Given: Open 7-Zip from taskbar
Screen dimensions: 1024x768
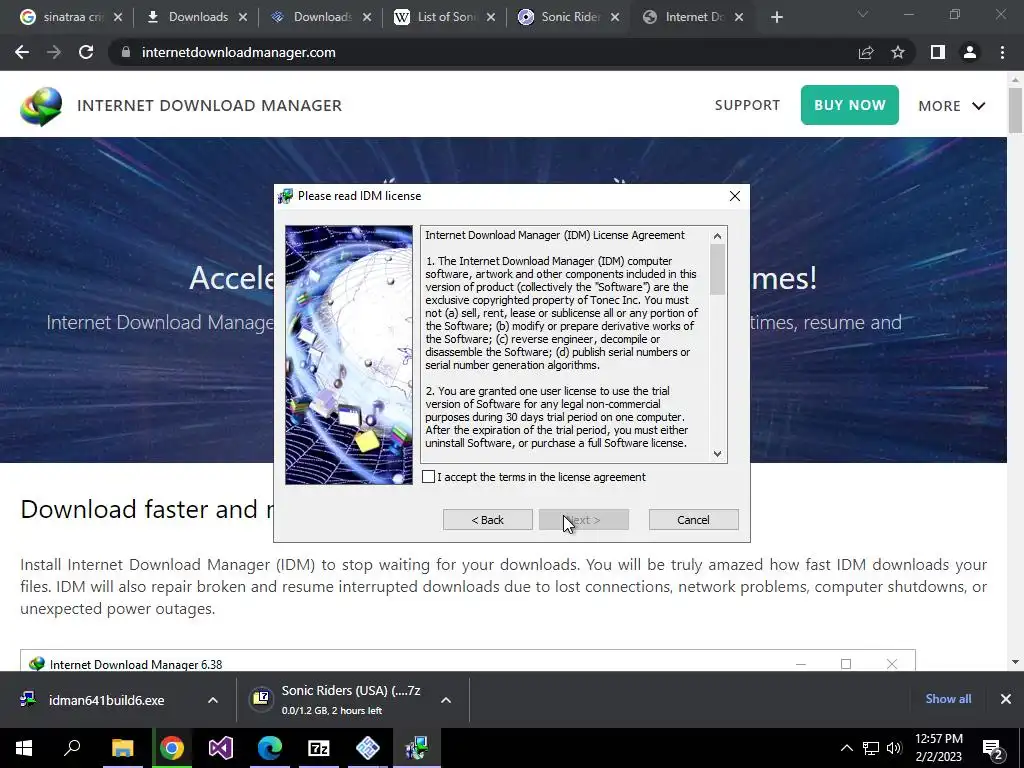Looking at the screenshot, I should 319,748.
